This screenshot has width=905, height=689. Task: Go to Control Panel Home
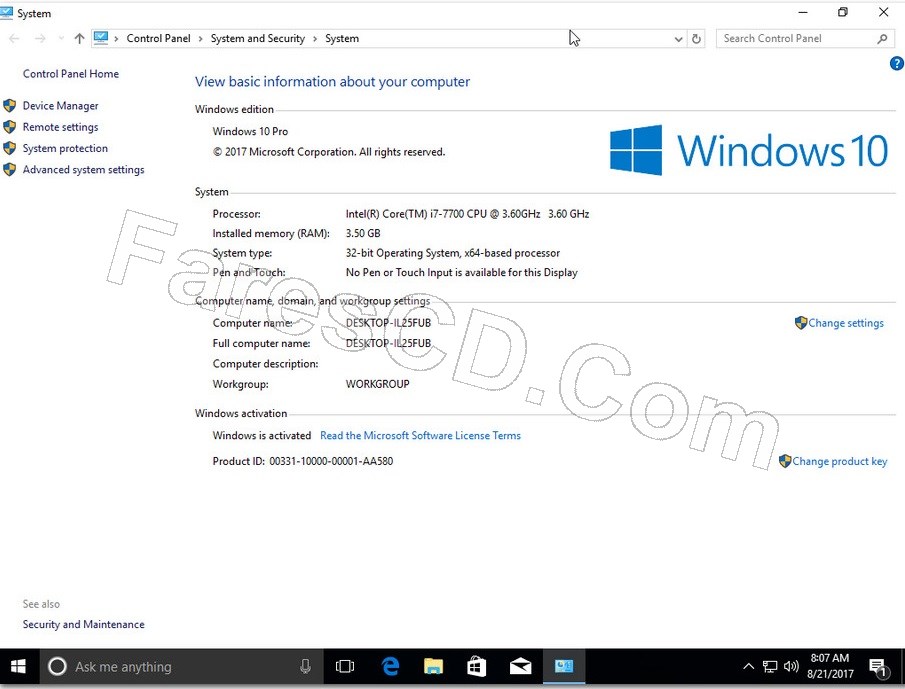[70, 74]
